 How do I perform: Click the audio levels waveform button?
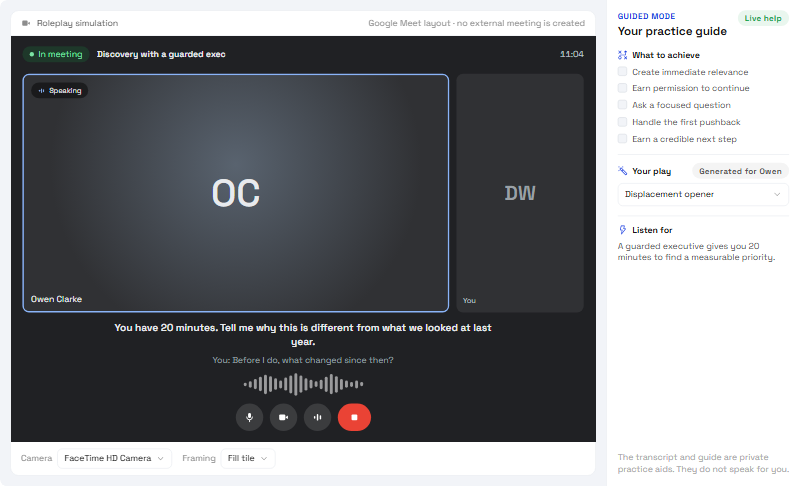[317, 417]
